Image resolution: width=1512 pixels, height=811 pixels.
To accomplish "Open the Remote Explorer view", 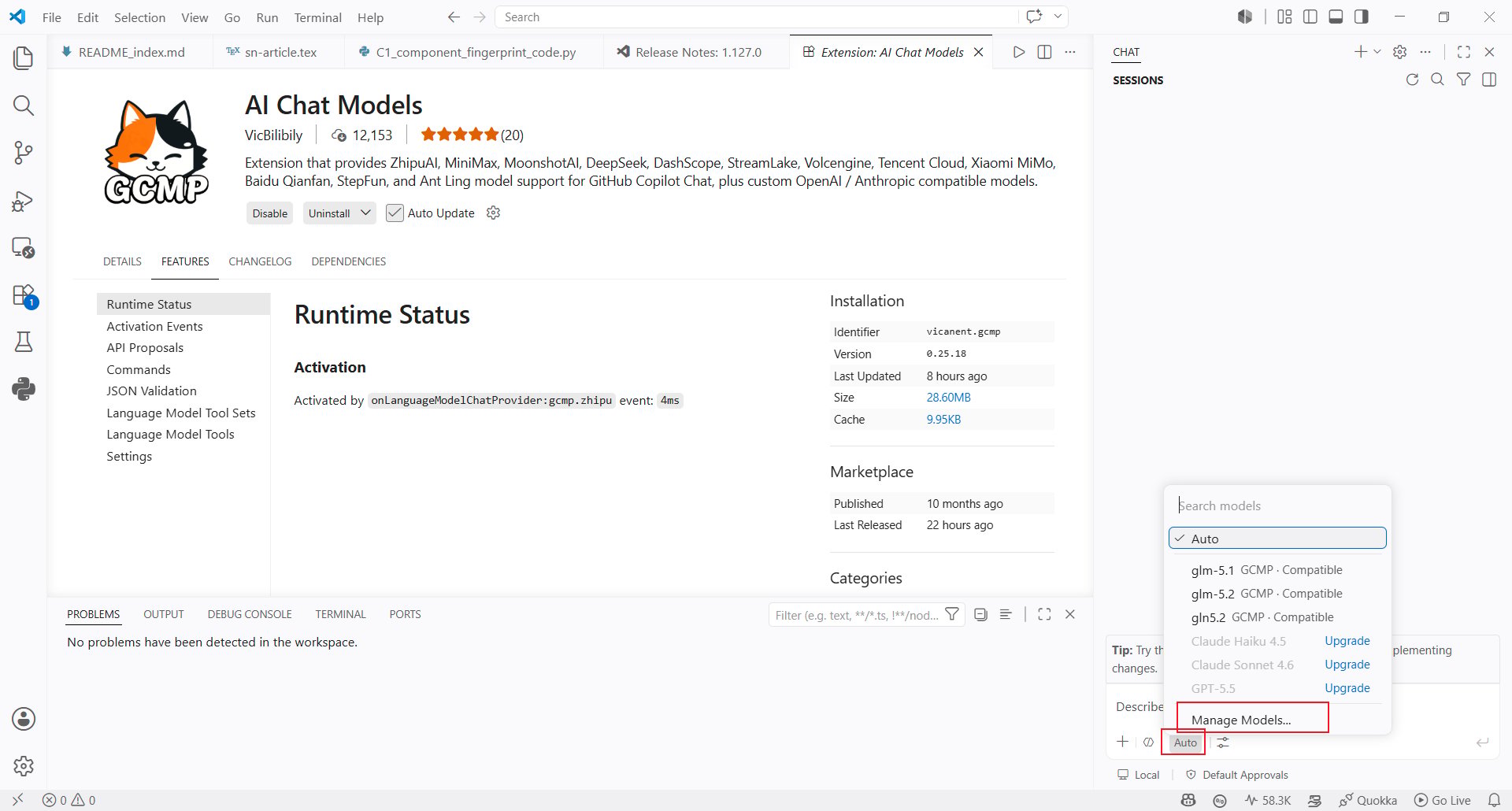I will point(24,248).
